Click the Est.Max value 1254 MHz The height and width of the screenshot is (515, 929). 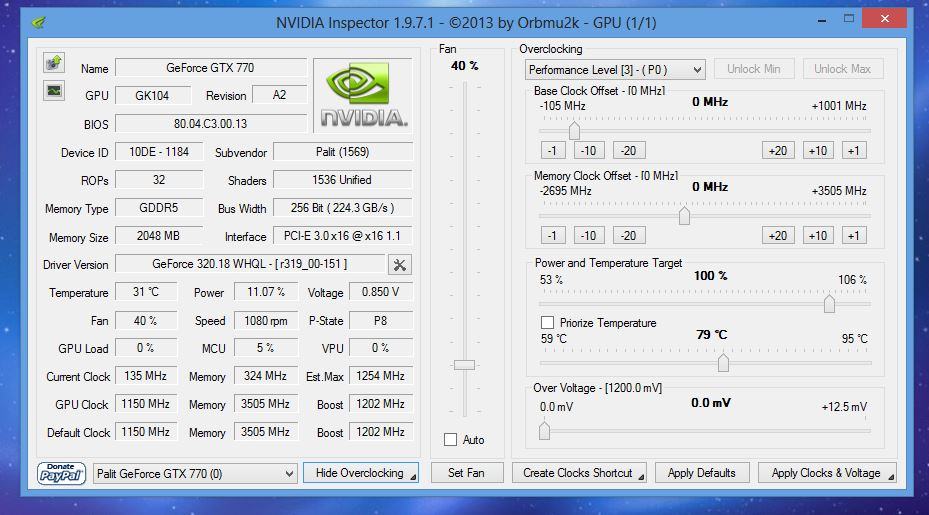coord(381,376)
